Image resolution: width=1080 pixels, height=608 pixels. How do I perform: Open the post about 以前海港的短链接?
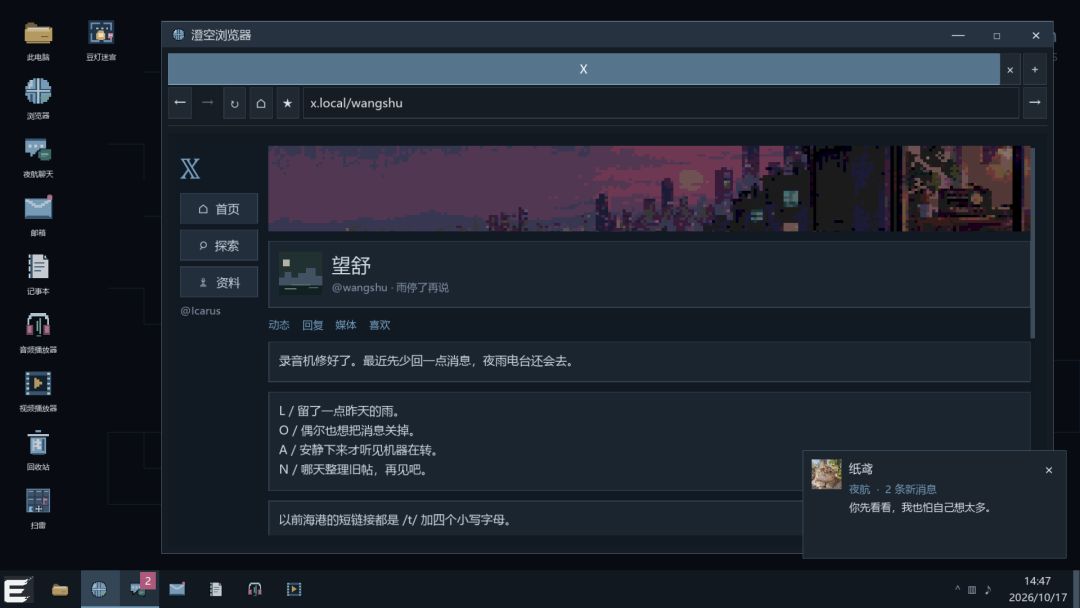click(534, 518)
